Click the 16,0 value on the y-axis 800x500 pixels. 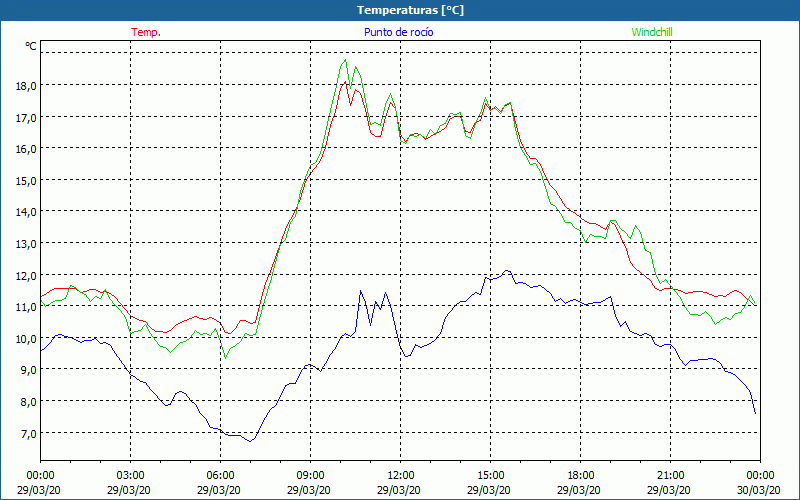26,149
